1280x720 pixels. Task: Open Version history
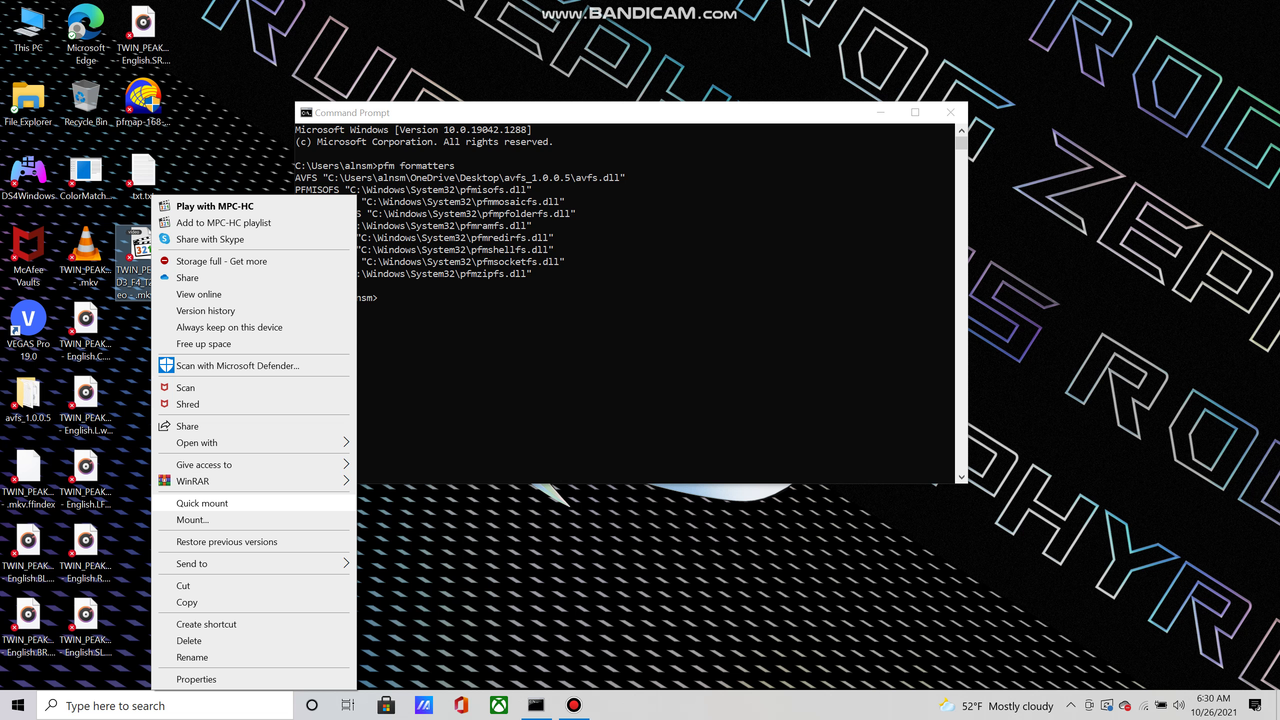(254, 311)
